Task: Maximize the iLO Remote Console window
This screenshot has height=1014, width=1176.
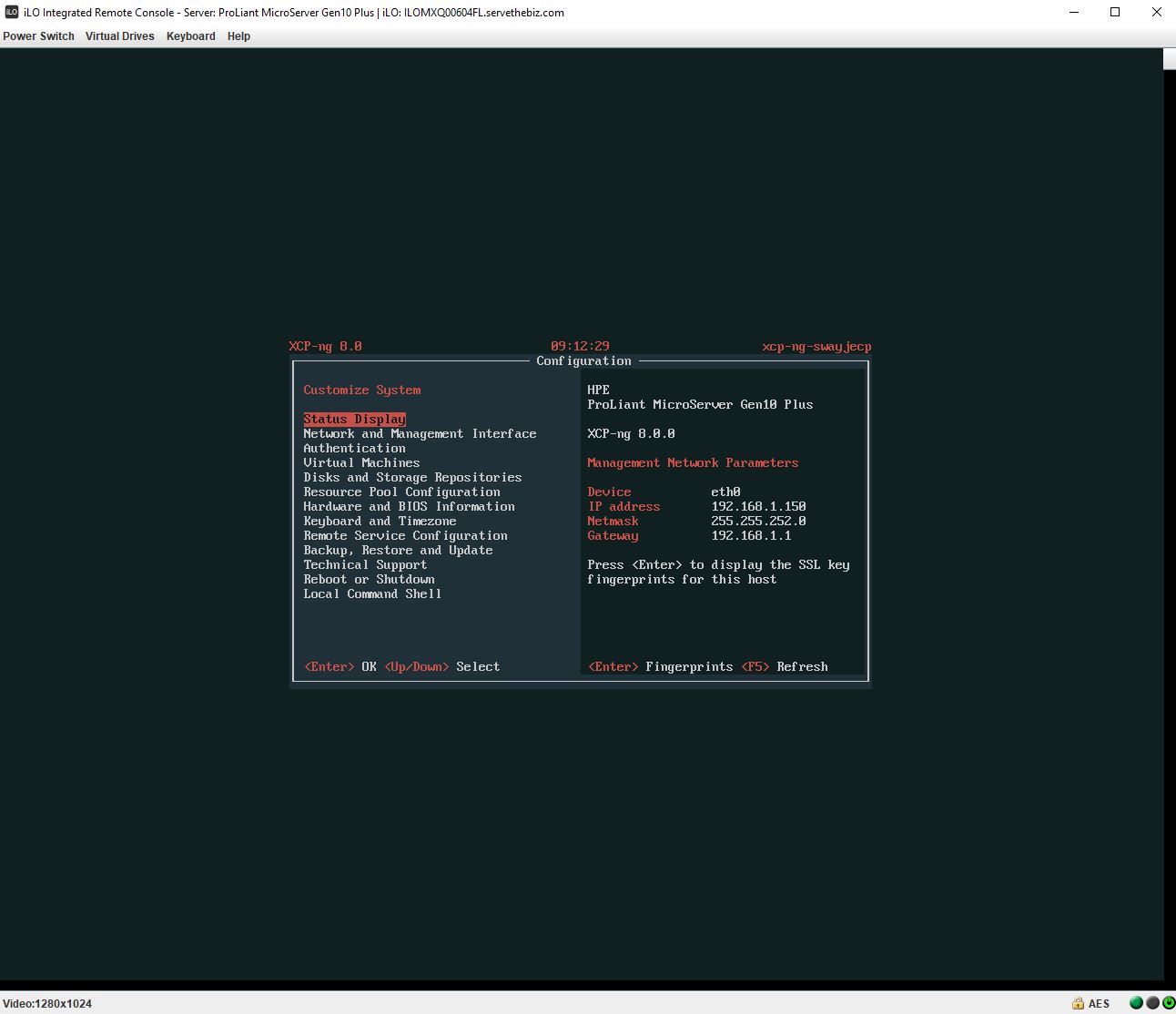Action: tap(1115, 13)
